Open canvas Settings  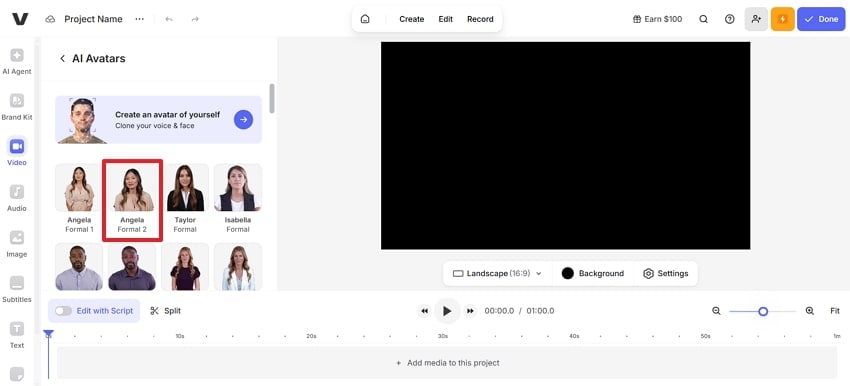[666, 273]
